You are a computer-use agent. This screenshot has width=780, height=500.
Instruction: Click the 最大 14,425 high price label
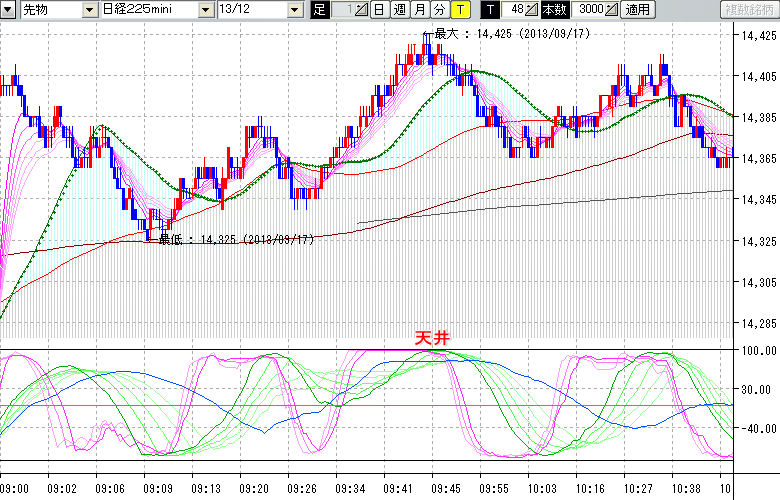coord(500,33)
